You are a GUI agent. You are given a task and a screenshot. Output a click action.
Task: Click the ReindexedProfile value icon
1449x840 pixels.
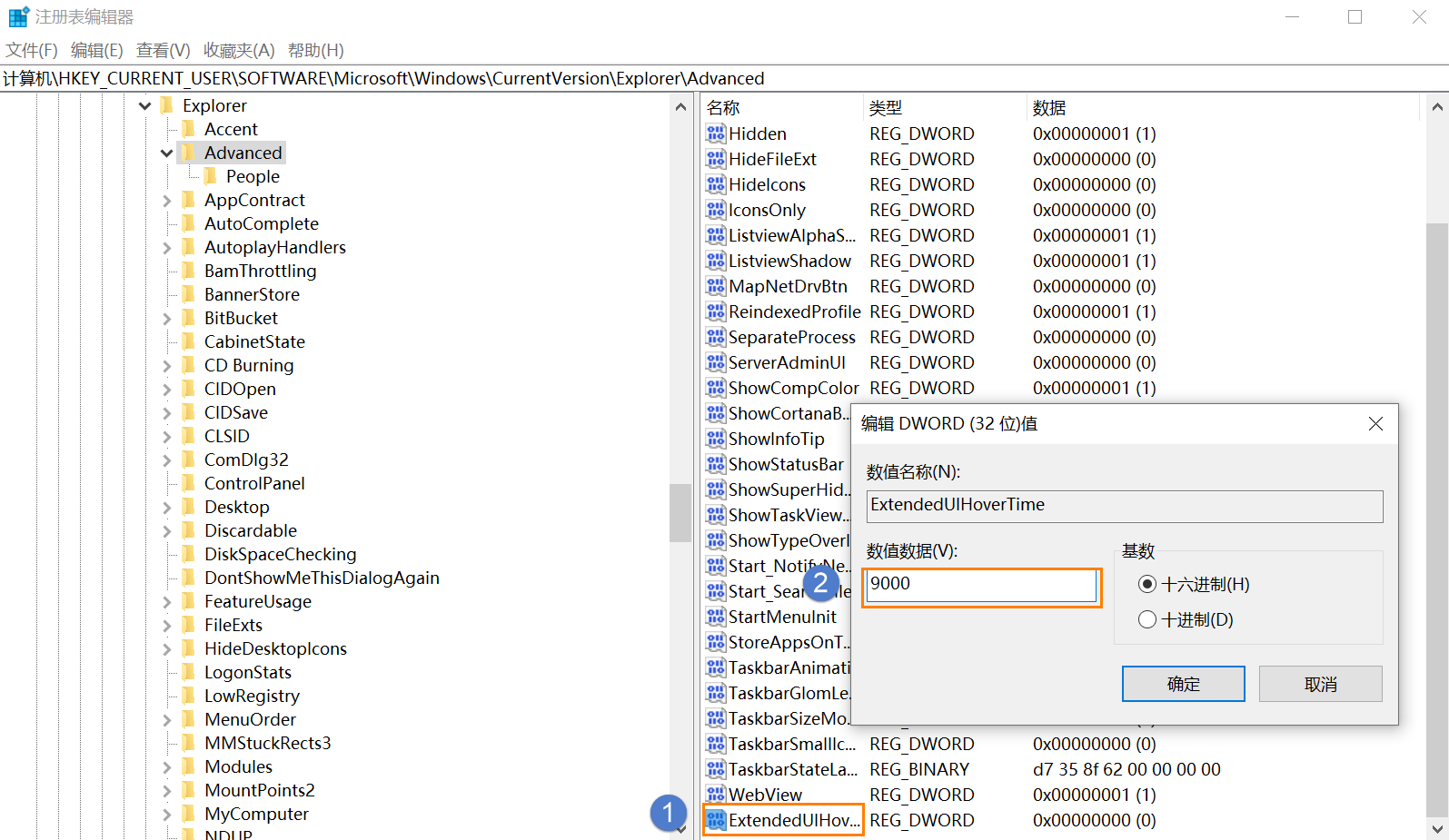click(x=716, y=312)
